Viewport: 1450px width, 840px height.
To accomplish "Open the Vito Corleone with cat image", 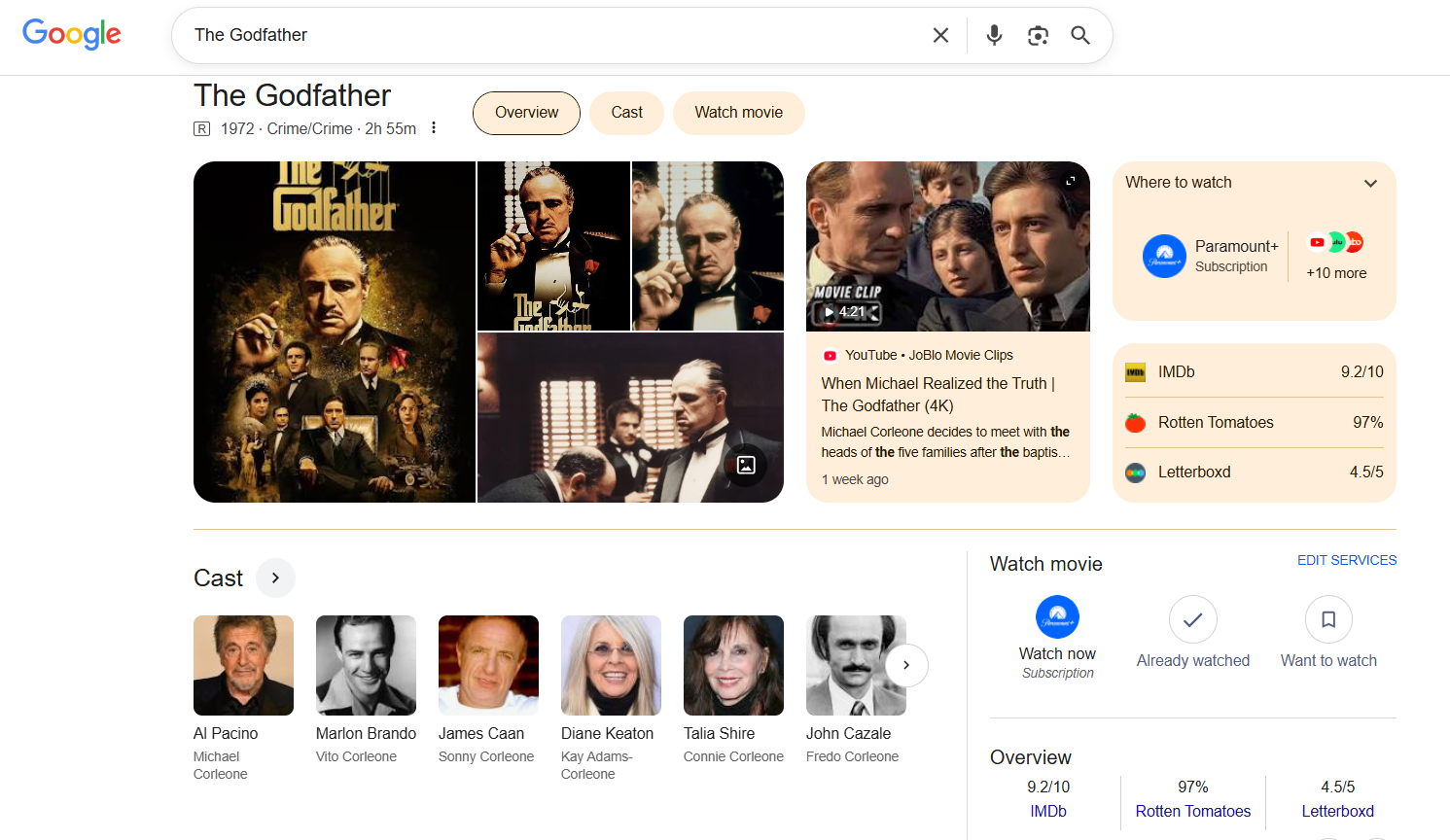I will coord(553,246).
